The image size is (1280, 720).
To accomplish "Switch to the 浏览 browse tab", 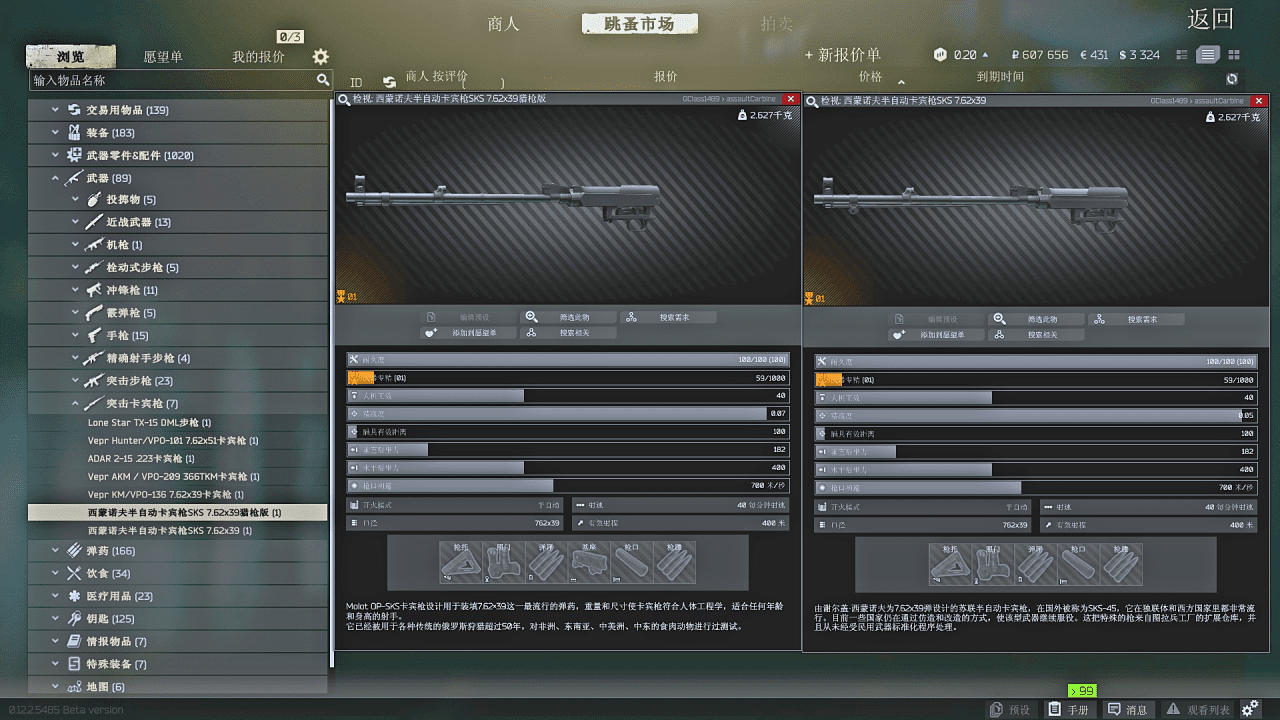I will click(x=70, y=56).
